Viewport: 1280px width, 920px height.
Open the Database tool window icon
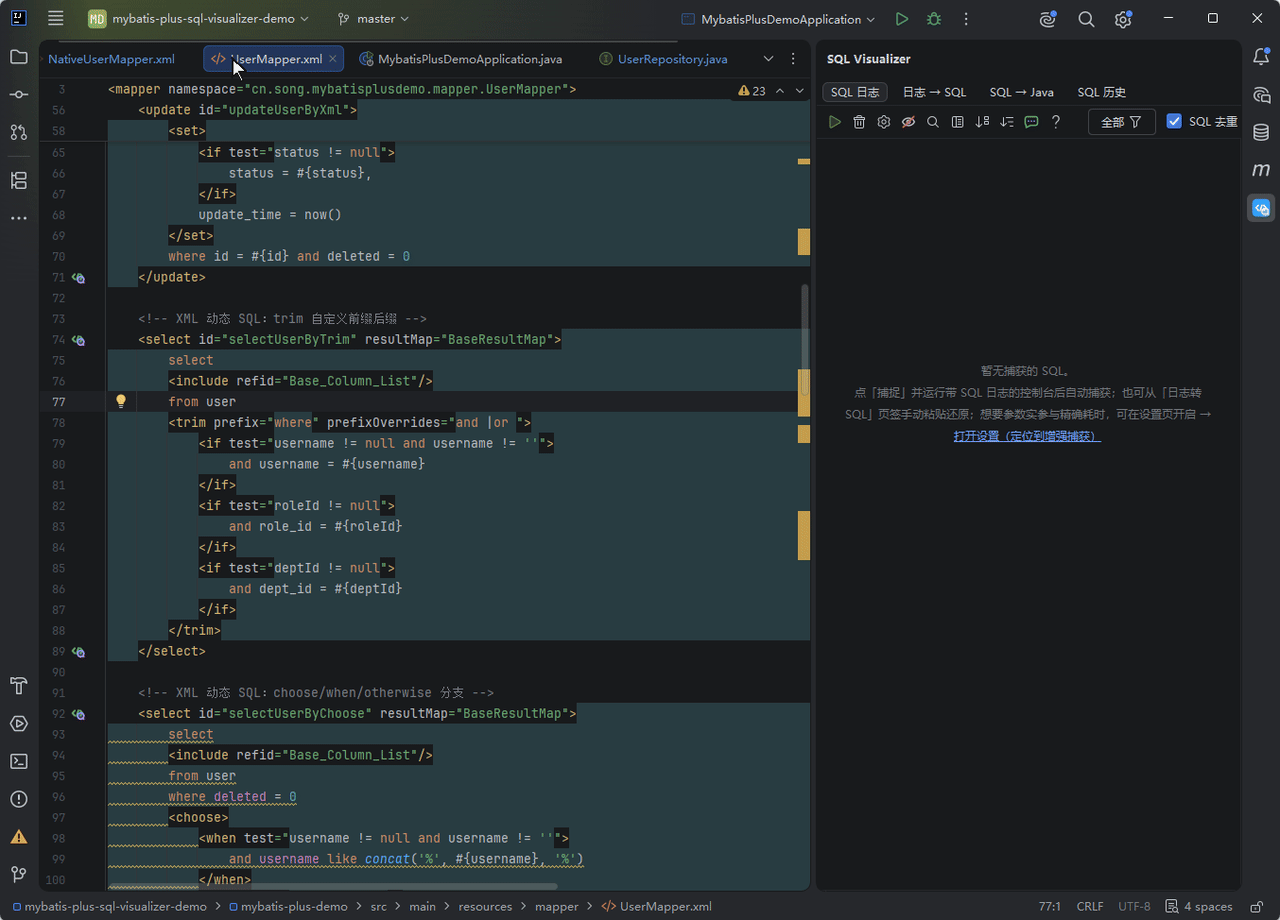pos(1261,132)
